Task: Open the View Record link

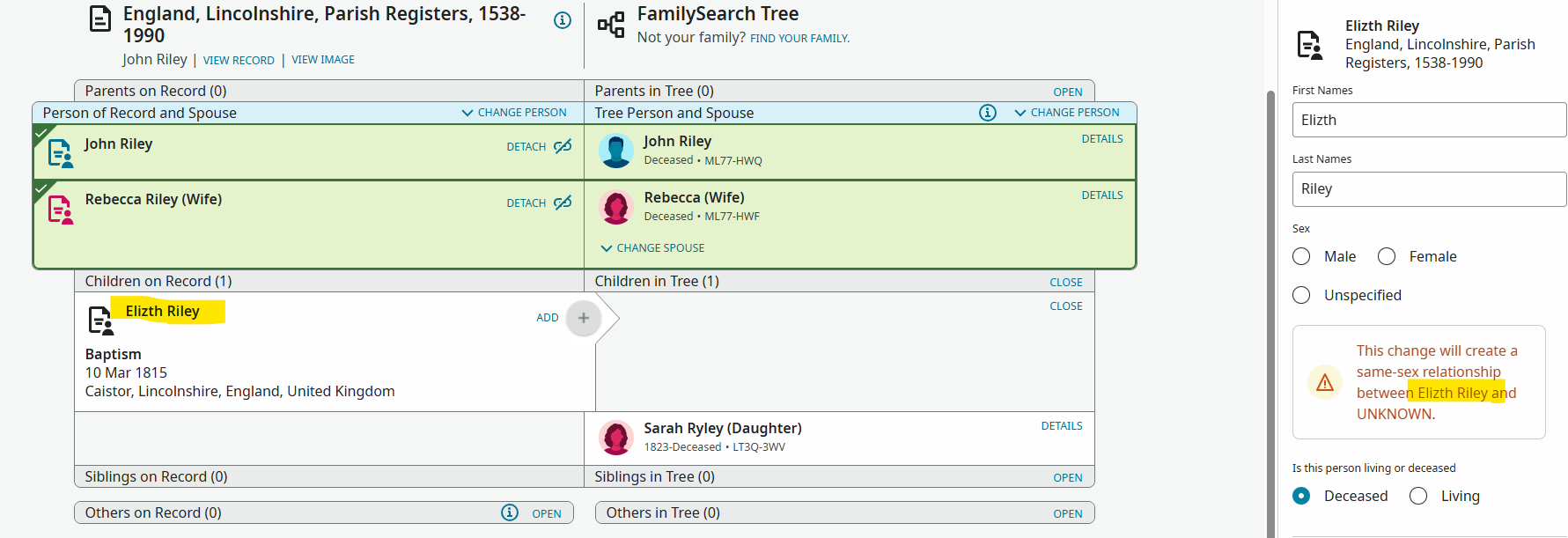Action: (239, 60)
